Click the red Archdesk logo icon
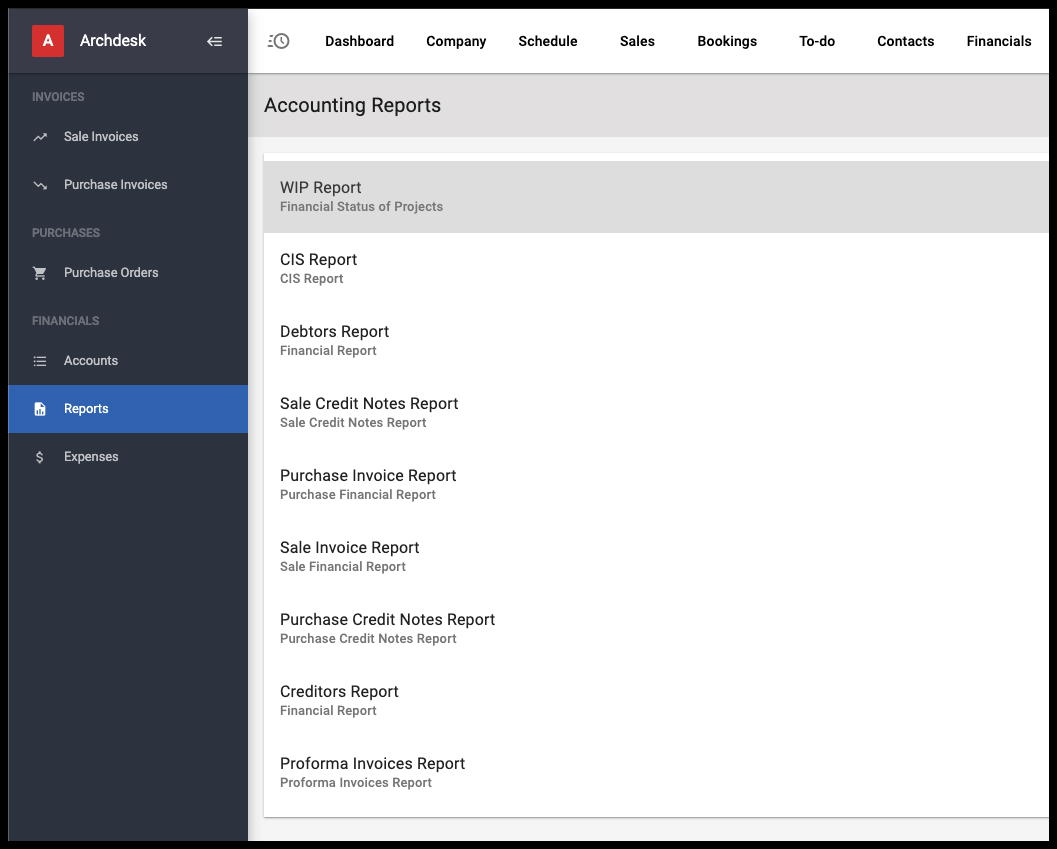Viewport: 1057px width, 849px height. [48, 41]
